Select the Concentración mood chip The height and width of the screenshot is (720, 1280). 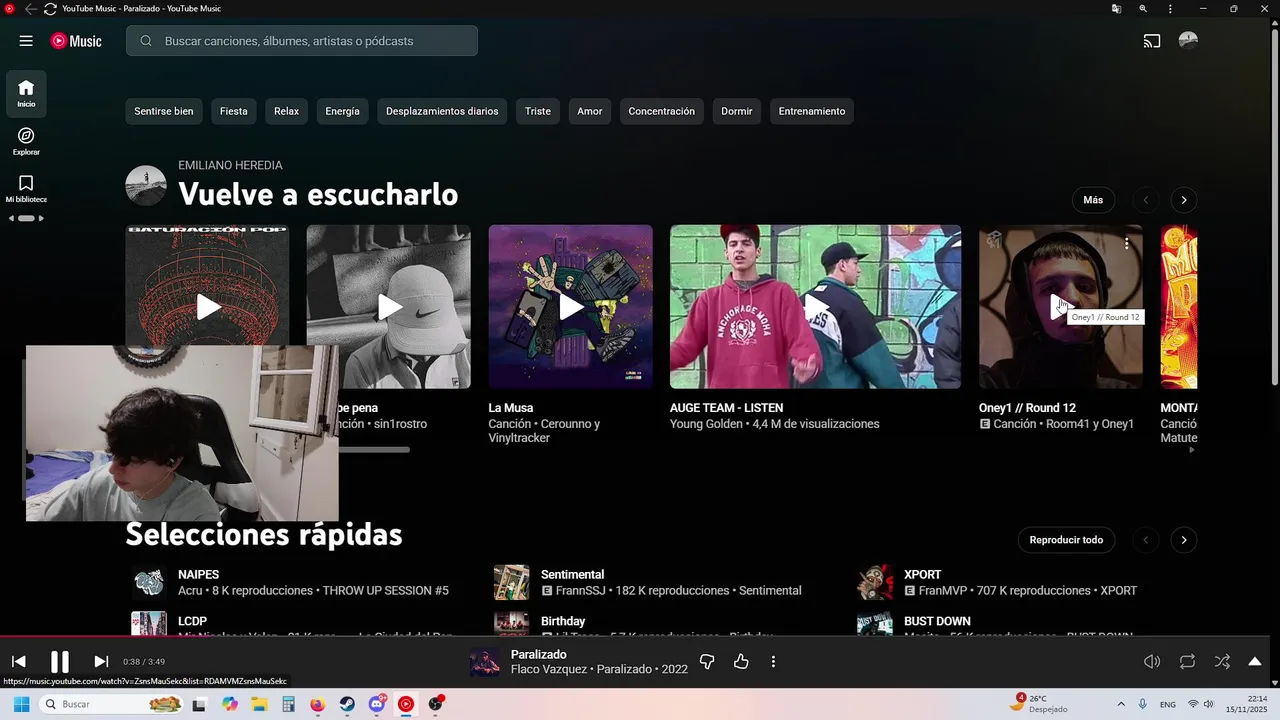coord(661,111)
